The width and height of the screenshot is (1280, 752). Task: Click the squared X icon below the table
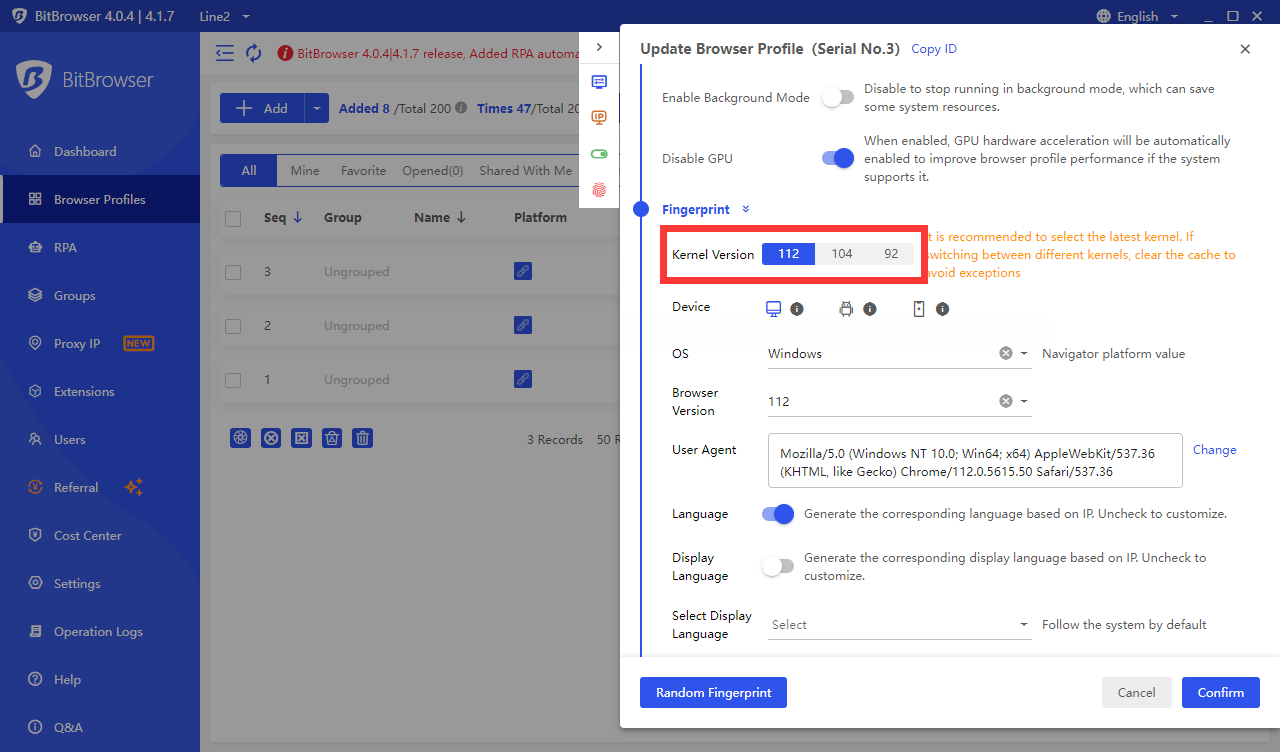click(x=302, y=438)
